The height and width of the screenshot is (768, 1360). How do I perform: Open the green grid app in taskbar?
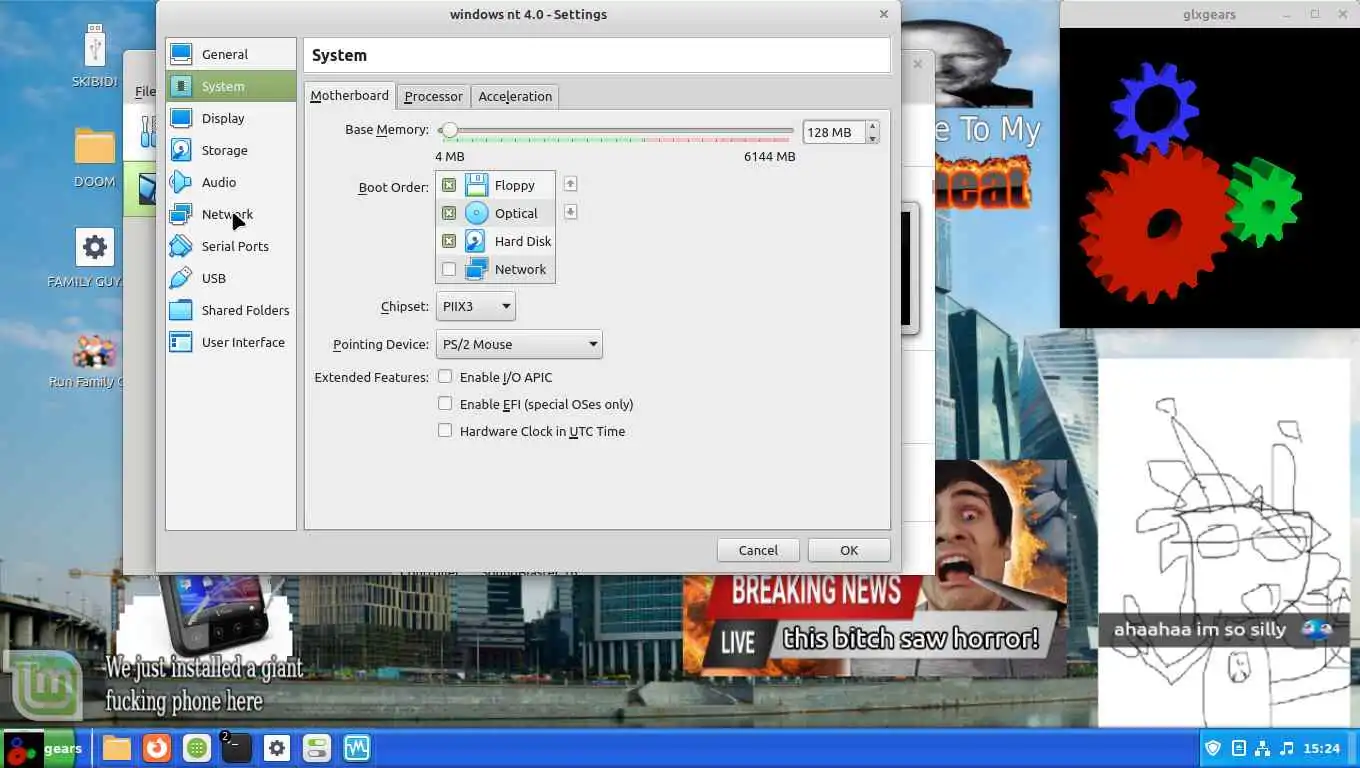(x=197, y=747)
